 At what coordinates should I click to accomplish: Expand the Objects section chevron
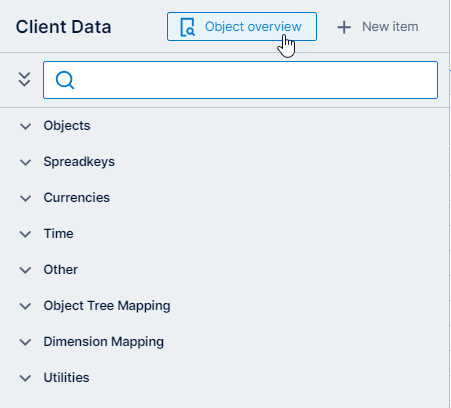tap(25, 126)
